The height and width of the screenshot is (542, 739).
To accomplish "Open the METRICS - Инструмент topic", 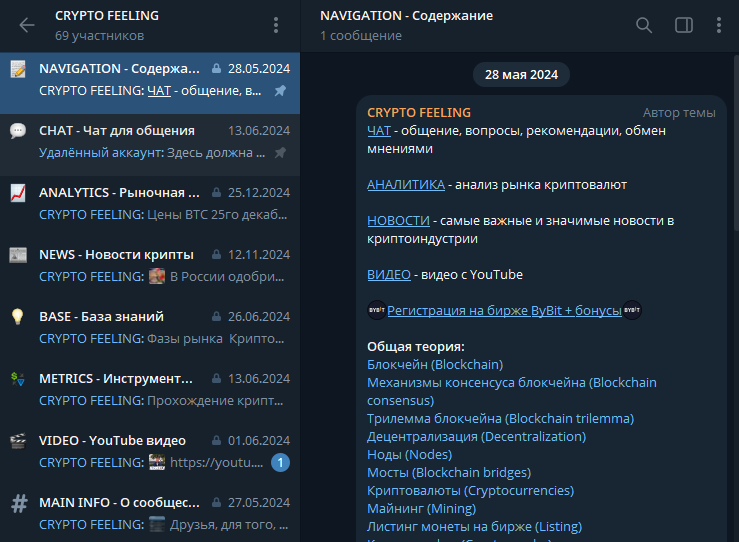I will point(150,394).
